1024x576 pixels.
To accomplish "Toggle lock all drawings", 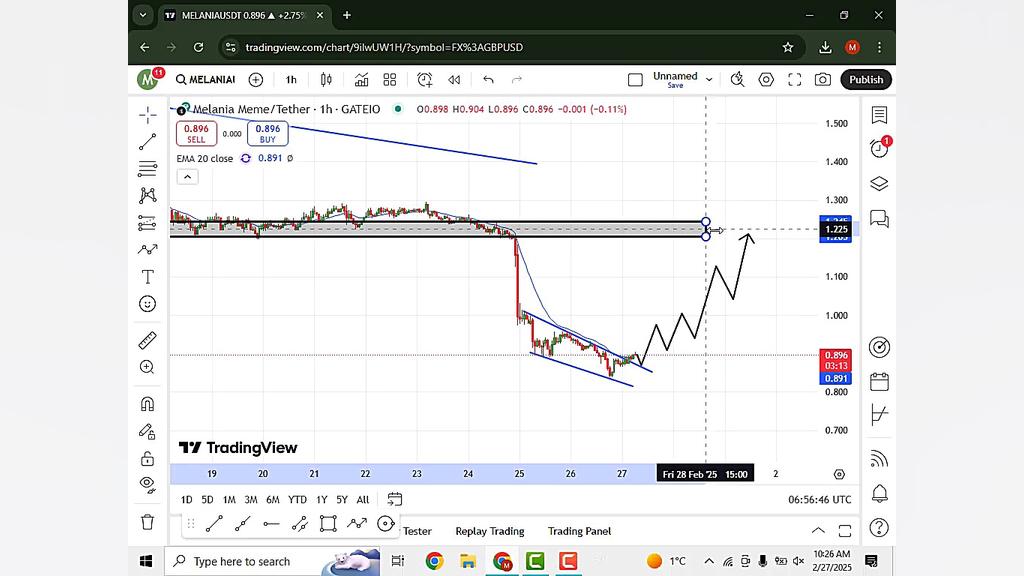I will (148, 458).
